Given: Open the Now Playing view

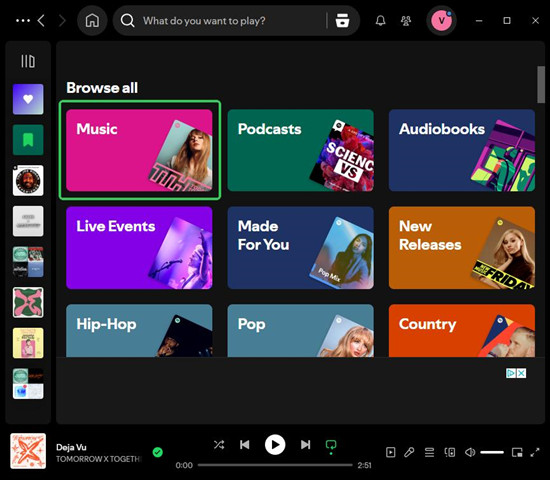Looking at the screenshot, I should pyautogui.click(x=390, y=452).
